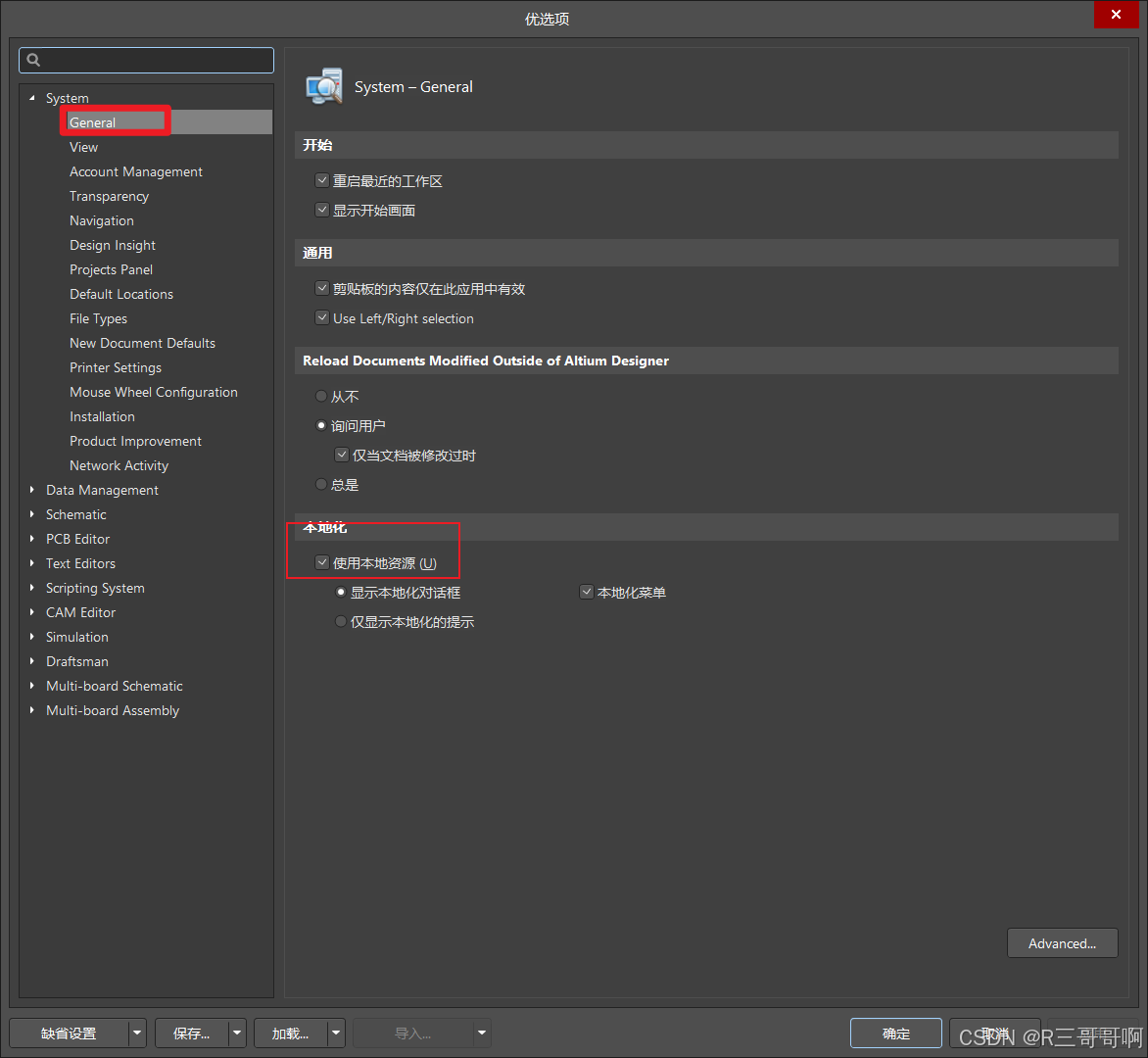Select 仅显示本地化的提示 radio option
The height and width of the screenshot is (1058, 1148).
click(x=341, y=621)
